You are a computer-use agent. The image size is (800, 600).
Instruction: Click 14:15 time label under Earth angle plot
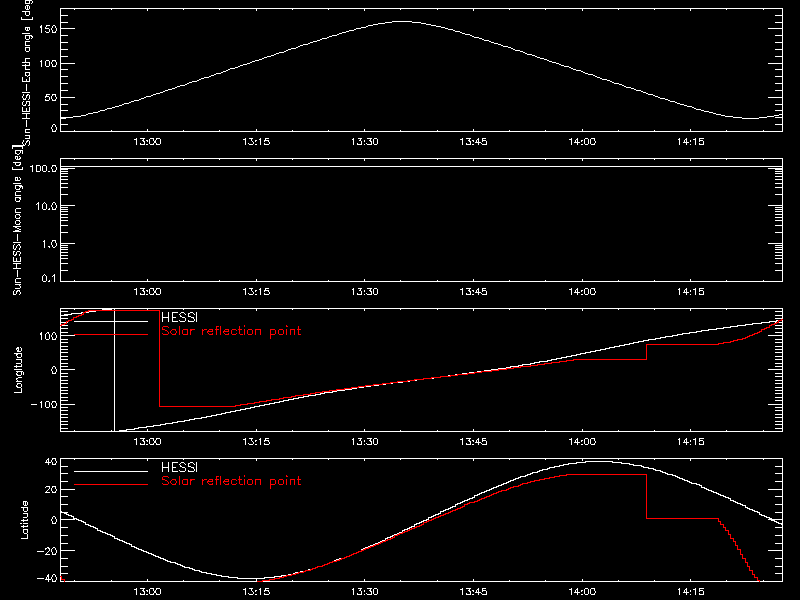[x=691, y=142]
